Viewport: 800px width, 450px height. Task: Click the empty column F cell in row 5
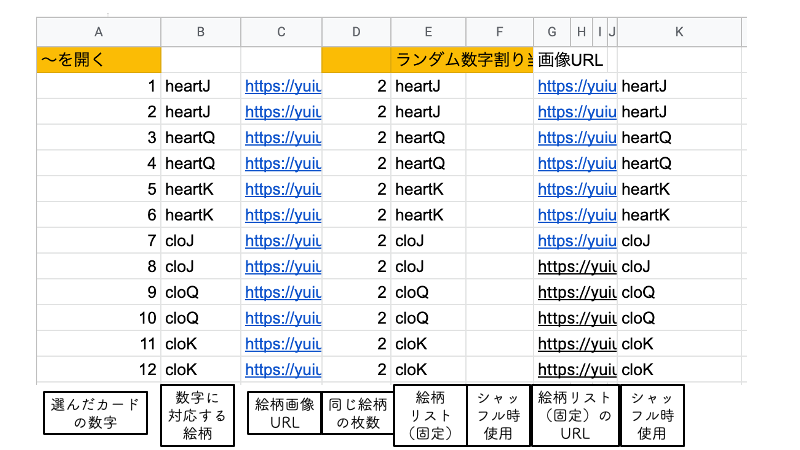[499, 189]
